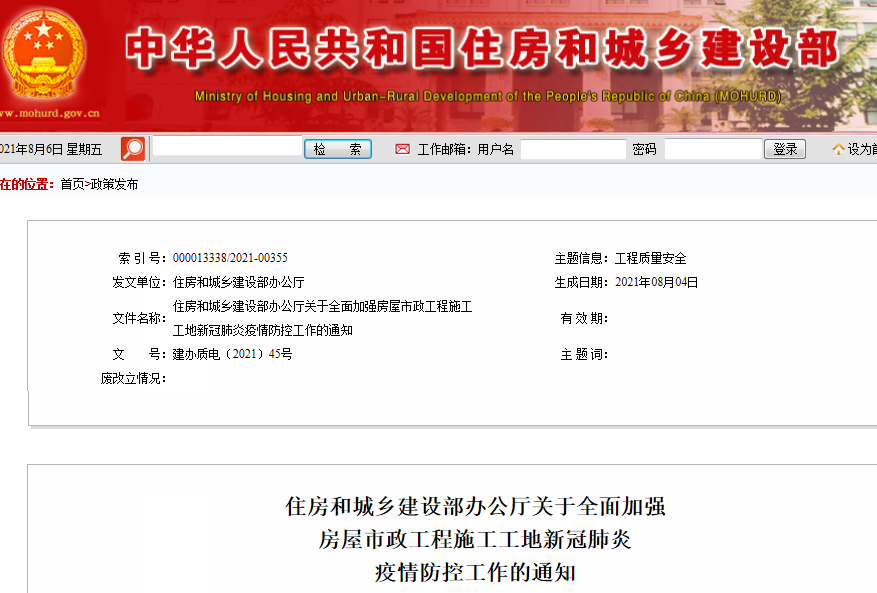Click the 废改立情况 label
The width and height of the screenshot is (877, 593).
pos(133,379)
